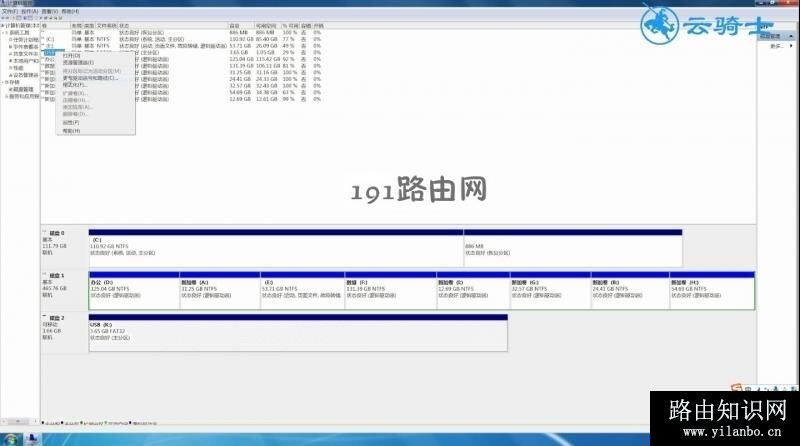Select the 办公 (D:) partition block
The height and width of the screenshot is (446, 800).
pos(134,290)
